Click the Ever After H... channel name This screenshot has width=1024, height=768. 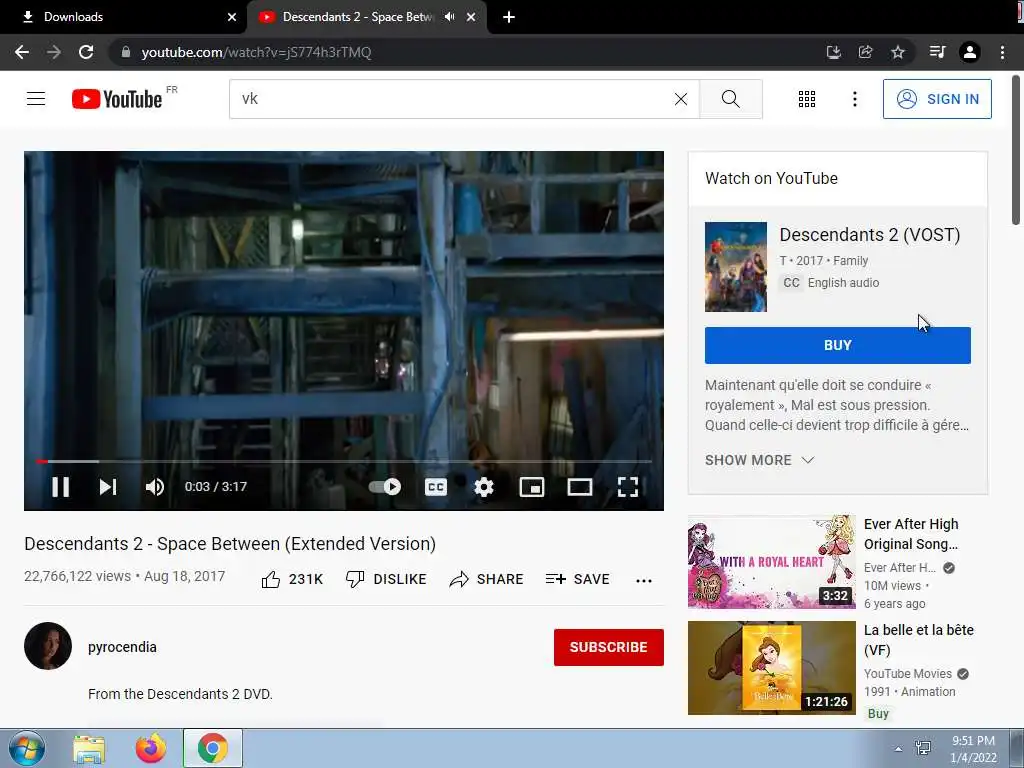click(x=899, y=568)
